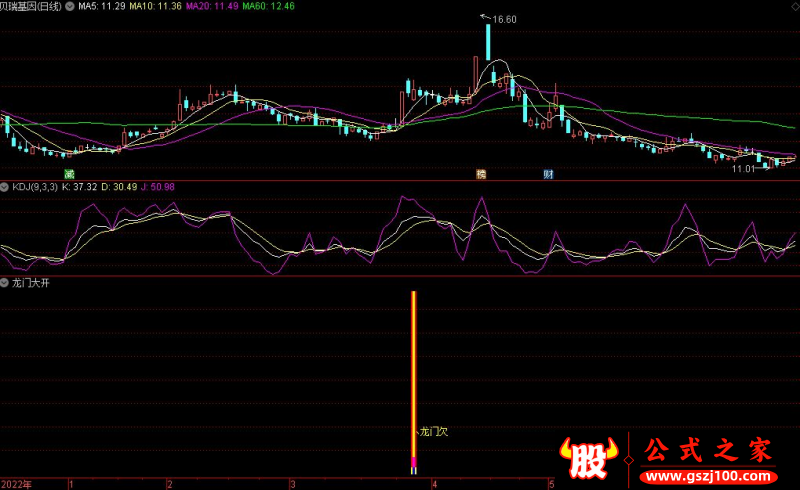
Task: Click the orange 腾 event marker icon
Action: tap(481, 174)
